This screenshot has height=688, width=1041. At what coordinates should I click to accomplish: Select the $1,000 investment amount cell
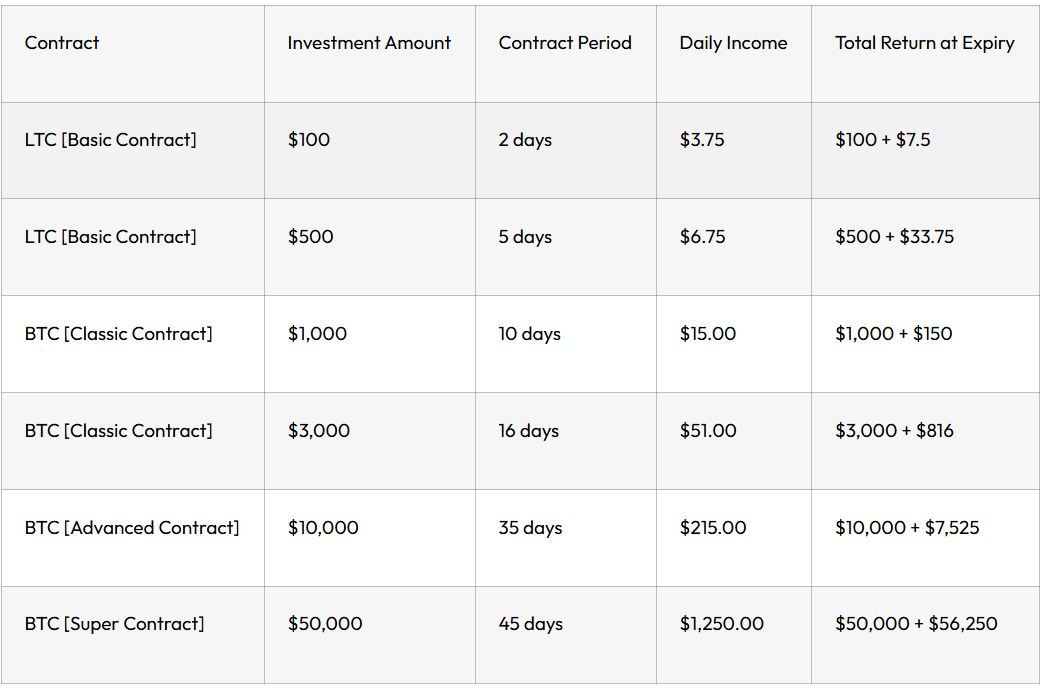(x=317, y=334)
